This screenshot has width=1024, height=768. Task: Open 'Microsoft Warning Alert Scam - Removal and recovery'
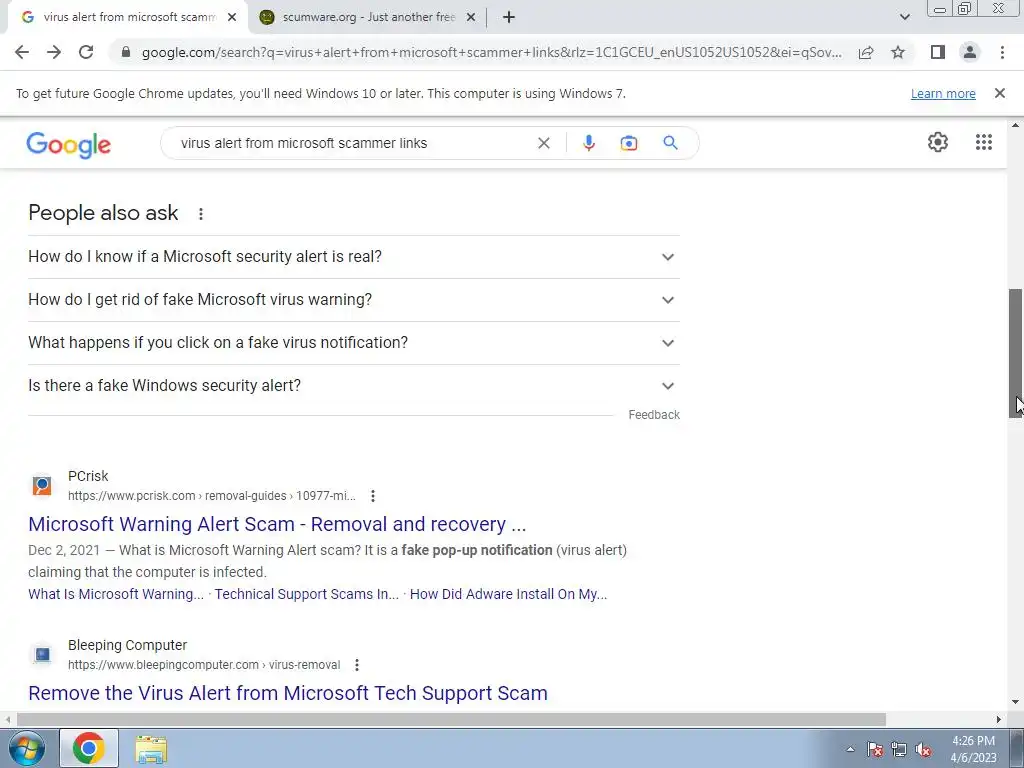277,524
